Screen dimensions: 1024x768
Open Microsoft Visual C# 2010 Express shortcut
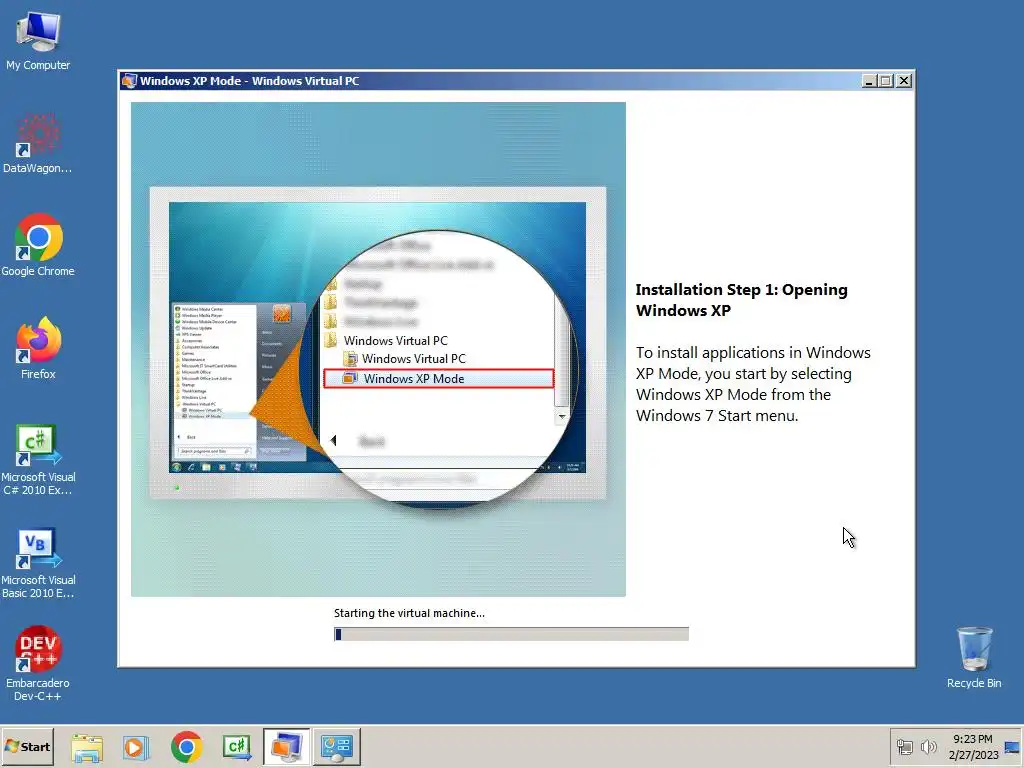point(38,460)
